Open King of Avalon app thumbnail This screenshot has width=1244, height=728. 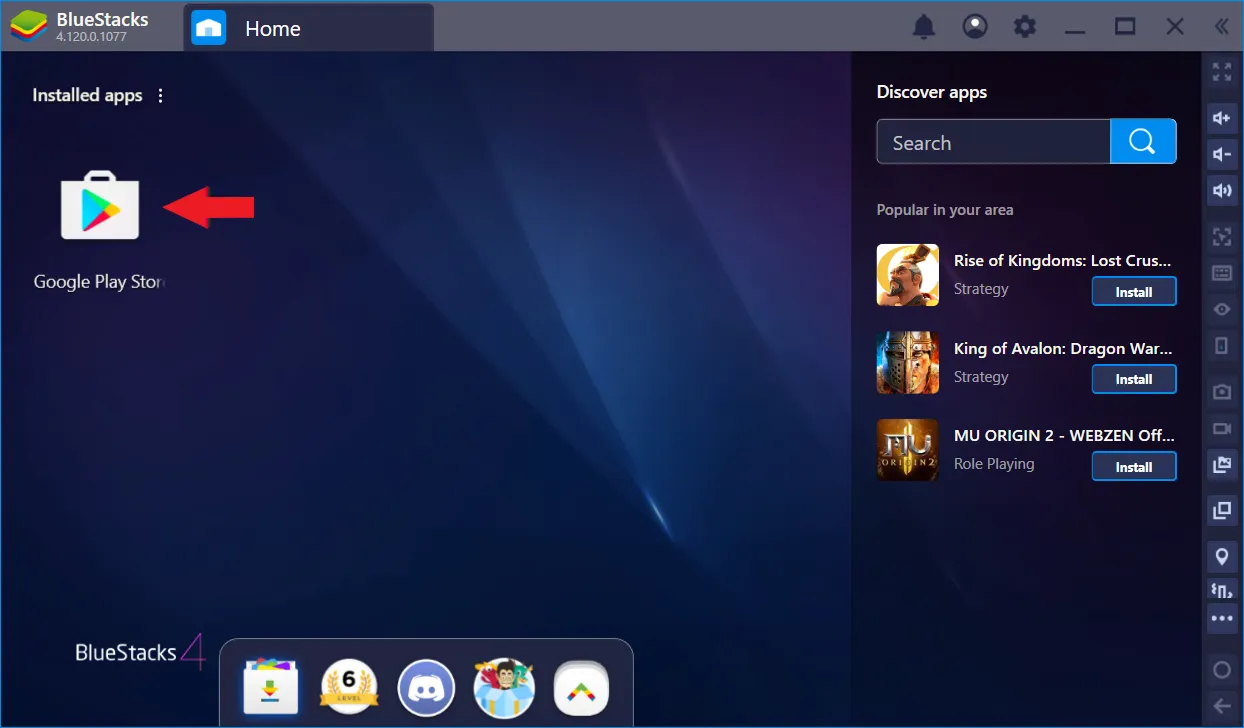pos(907,362)
